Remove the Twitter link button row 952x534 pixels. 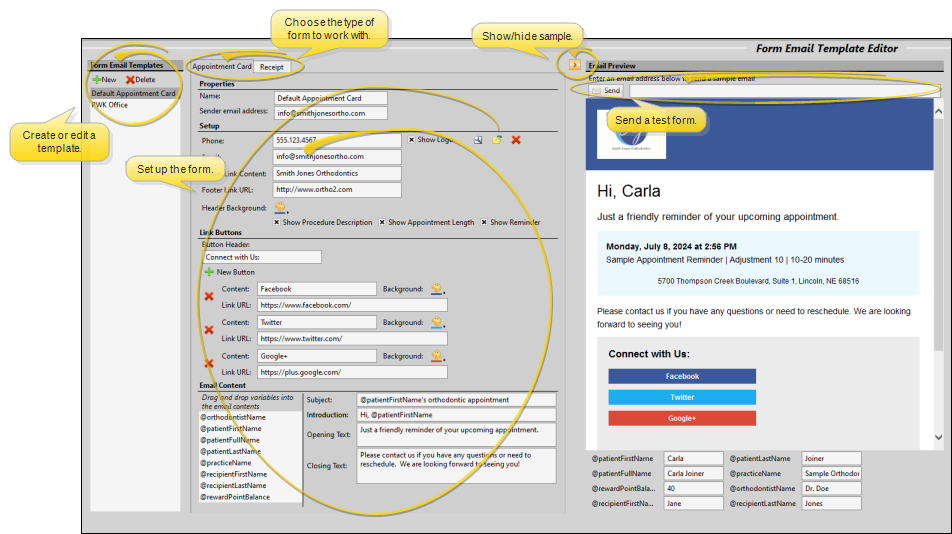[x=209, y=329]
